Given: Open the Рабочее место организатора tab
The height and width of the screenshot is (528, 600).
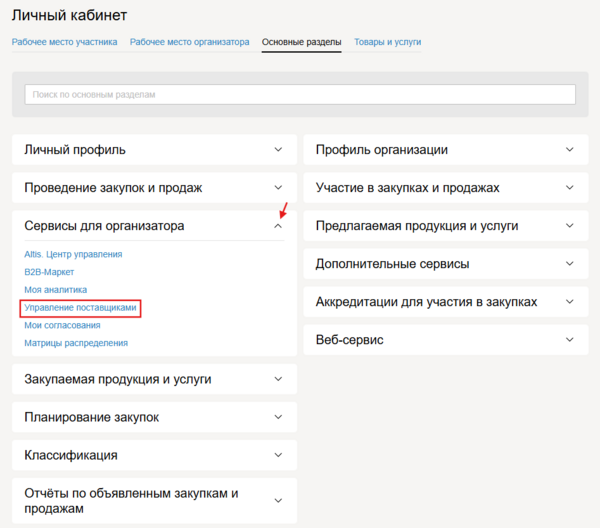Looking at the screenshot, I should pos(189,42).
